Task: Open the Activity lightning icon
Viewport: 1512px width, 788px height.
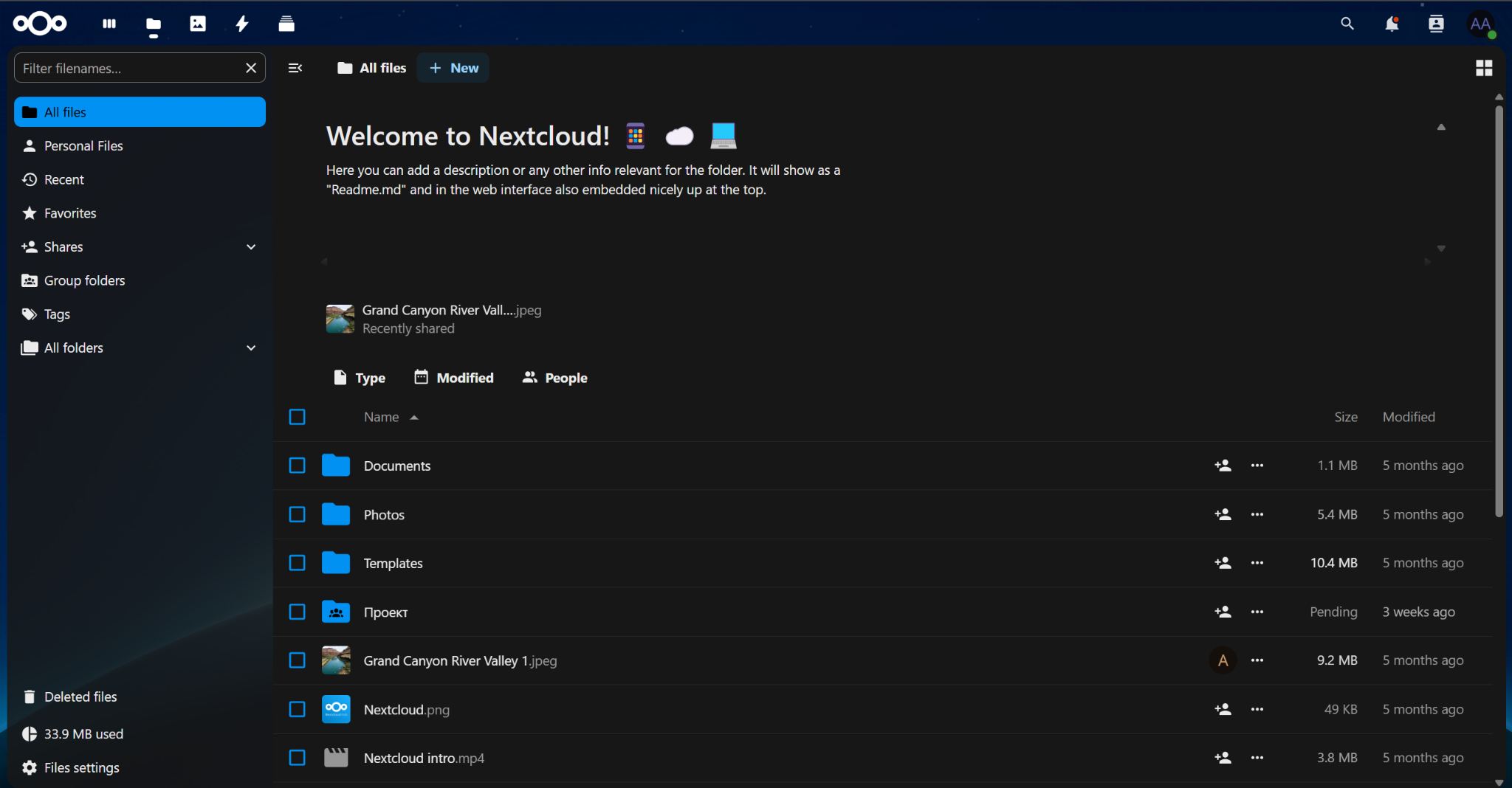Action: click(242, 24)
